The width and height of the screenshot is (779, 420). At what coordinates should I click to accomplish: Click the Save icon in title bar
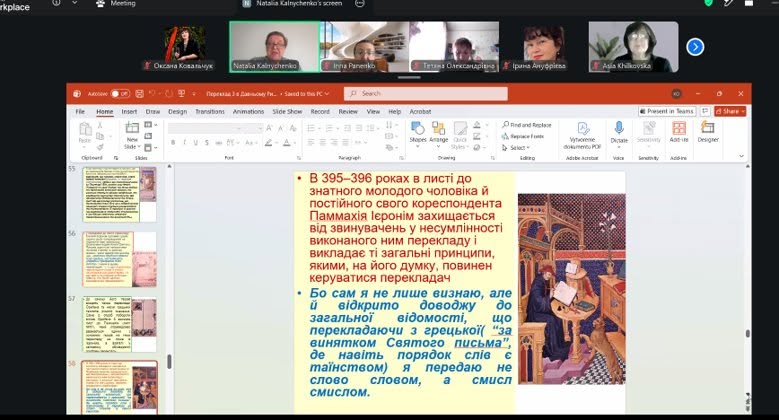140,93
